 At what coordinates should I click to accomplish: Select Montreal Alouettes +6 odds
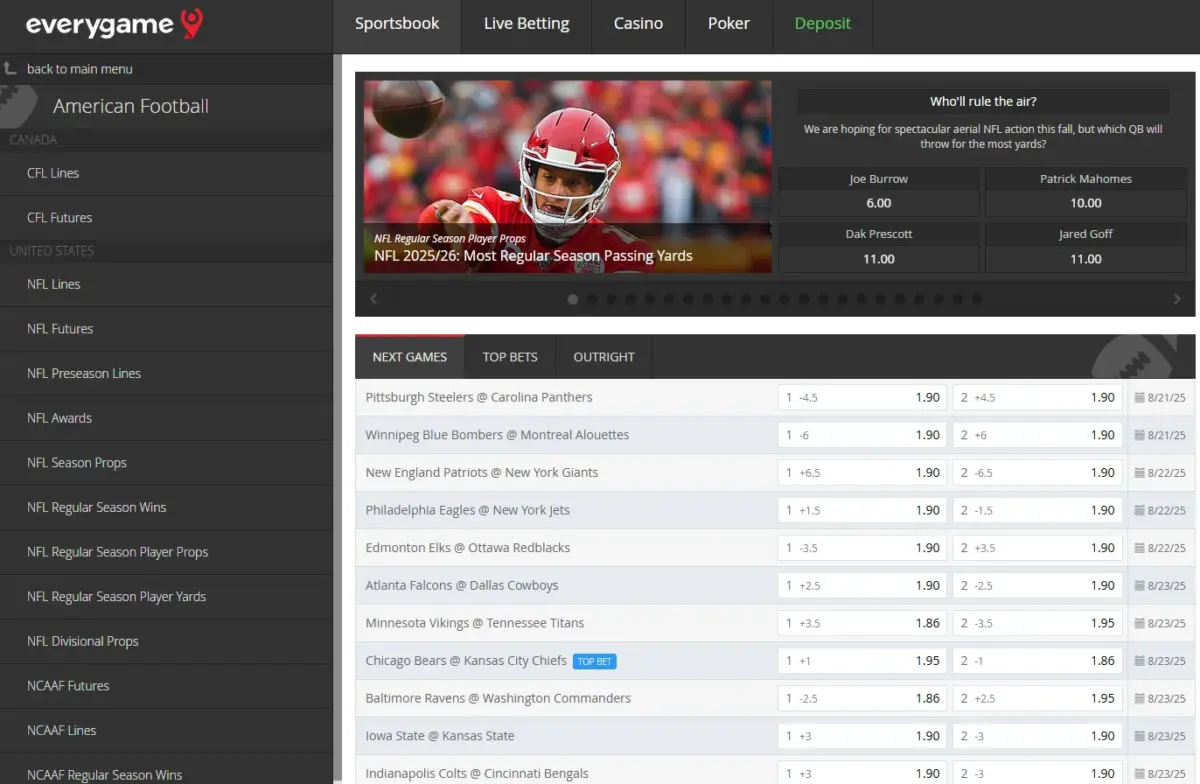[x=1037, y=435]
